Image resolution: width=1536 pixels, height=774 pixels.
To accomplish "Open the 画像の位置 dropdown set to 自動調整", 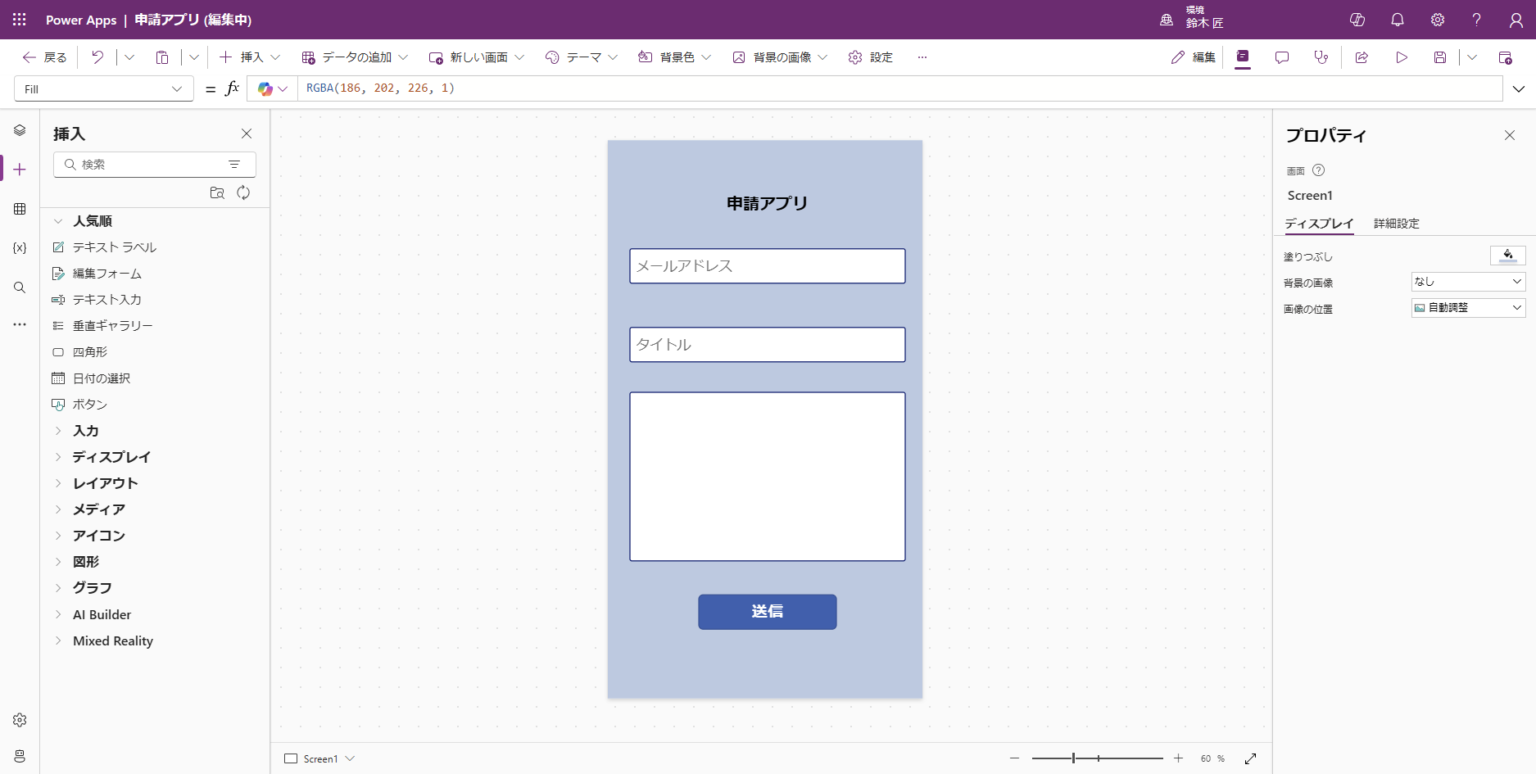I will 1467,307.
